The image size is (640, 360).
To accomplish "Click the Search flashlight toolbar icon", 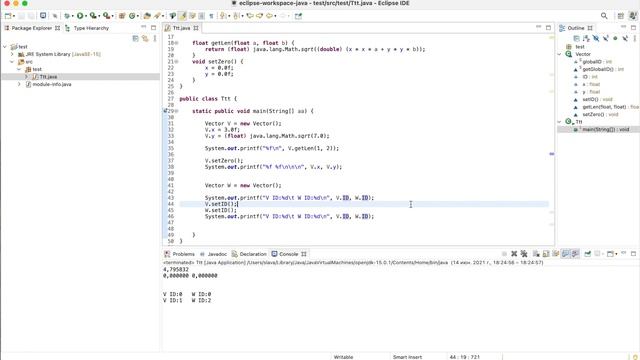I will [157, 16].
